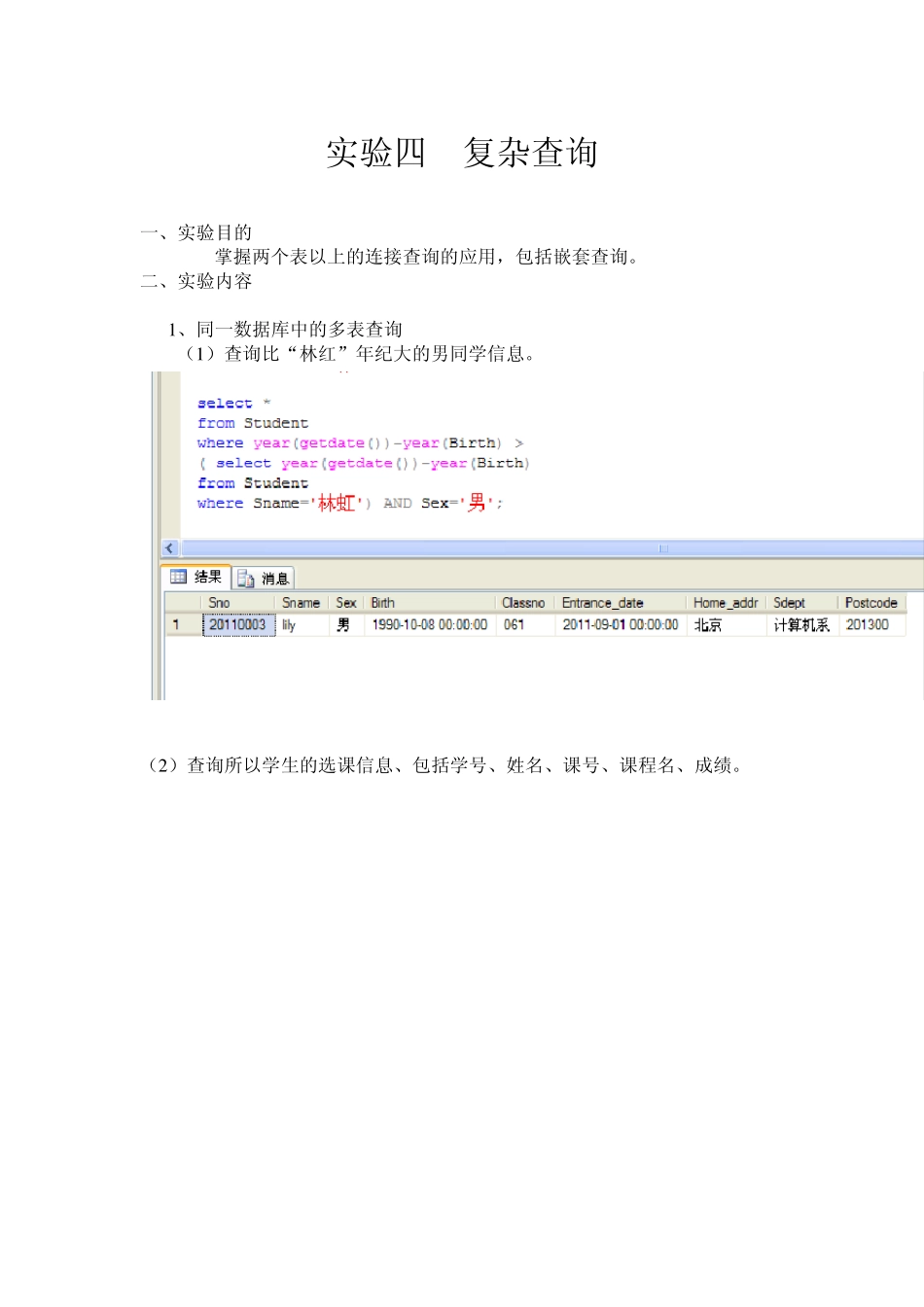Click the AND keyword in the query
924x1307 pixels.
397,504
